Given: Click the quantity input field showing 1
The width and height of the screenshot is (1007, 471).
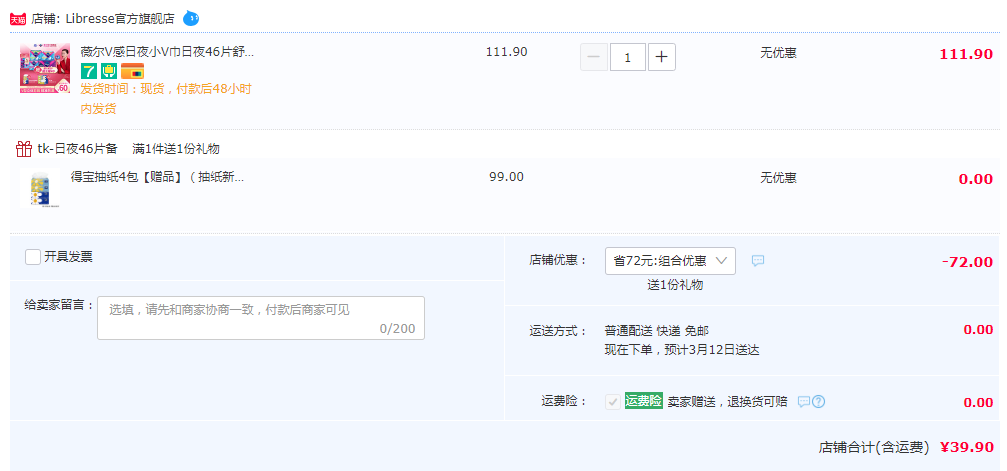Looking at the screenshot, I should pyautogui.click(x=627, y=57).
